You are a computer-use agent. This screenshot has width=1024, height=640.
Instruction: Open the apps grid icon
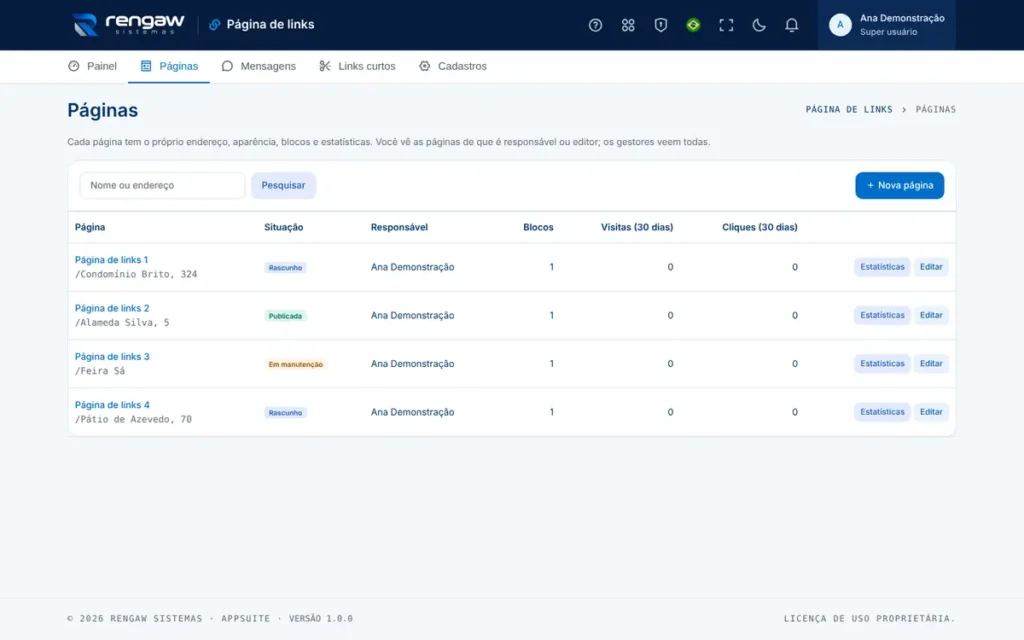[628, 25]
